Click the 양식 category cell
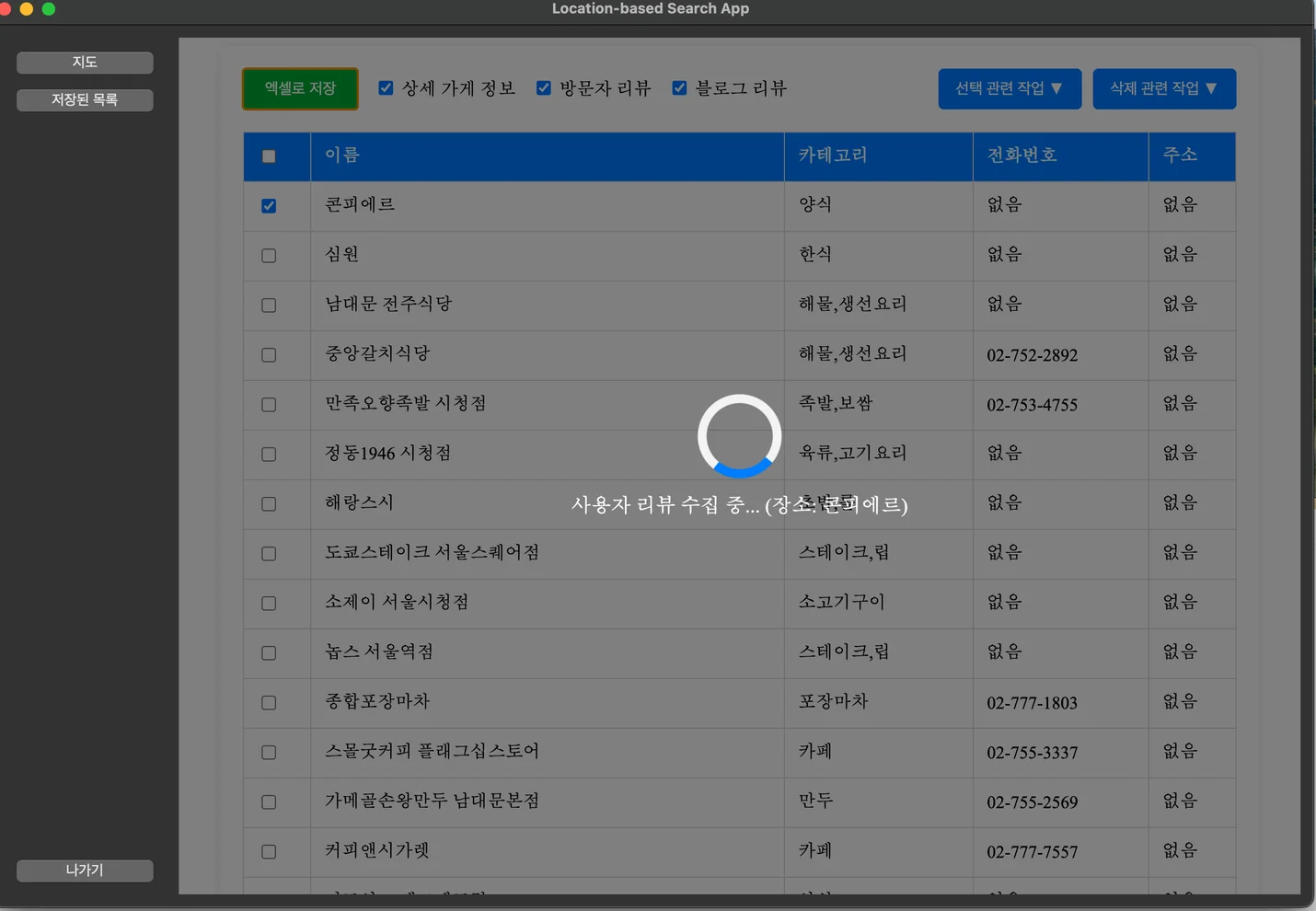This screenshot has width=1316, height=911. point(879,206)
